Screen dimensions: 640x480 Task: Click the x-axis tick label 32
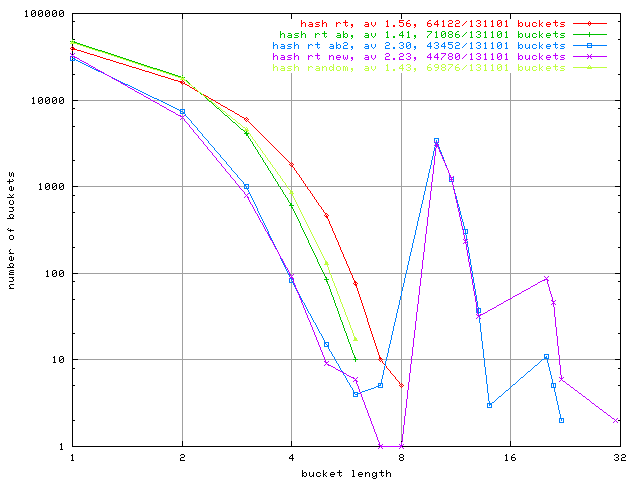click(x=620, y=458)
